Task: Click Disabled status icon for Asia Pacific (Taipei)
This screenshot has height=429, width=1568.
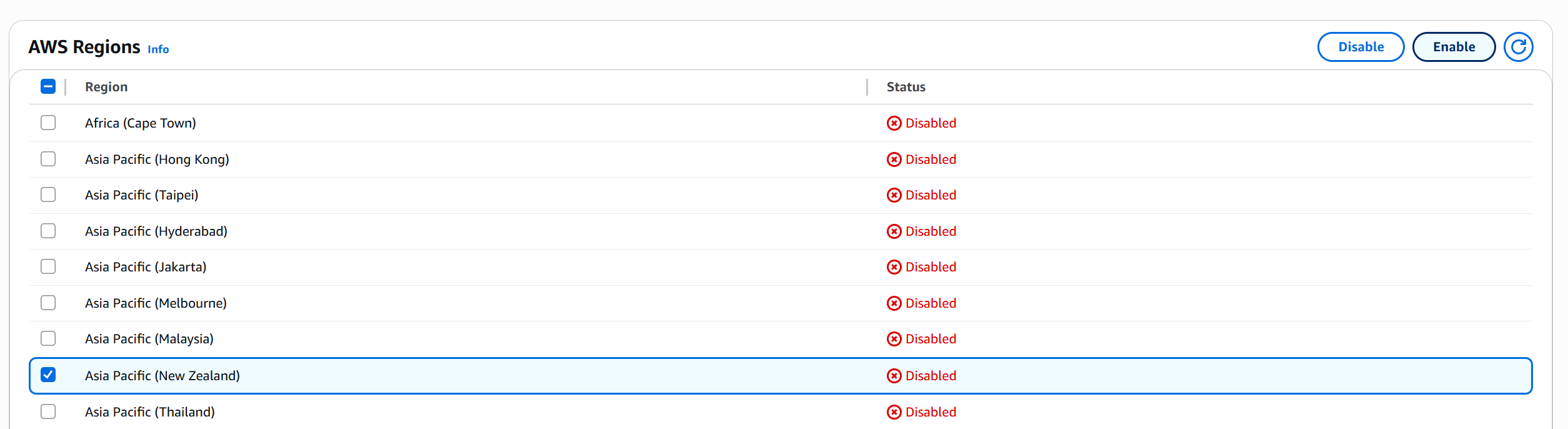Action: click(x=894, y=195)
